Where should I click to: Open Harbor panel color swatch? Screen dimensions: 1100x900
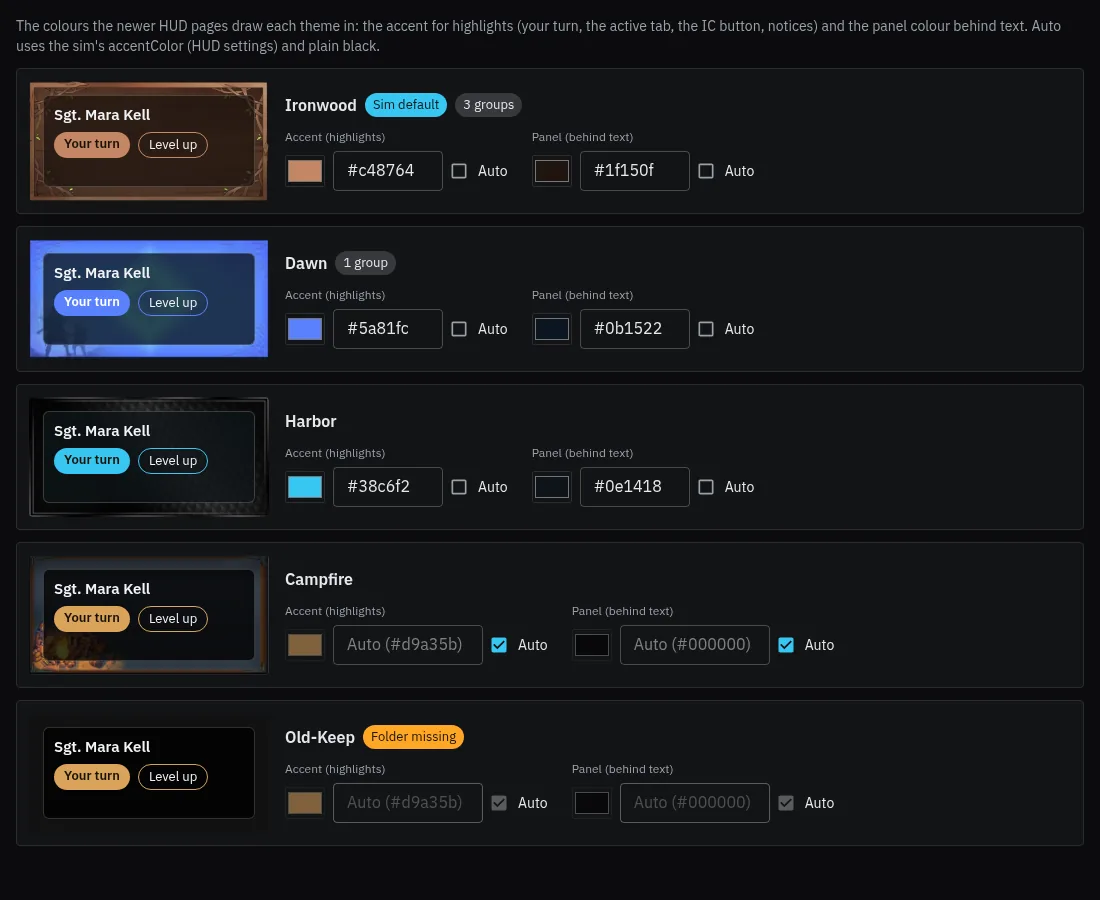(551, 486)
